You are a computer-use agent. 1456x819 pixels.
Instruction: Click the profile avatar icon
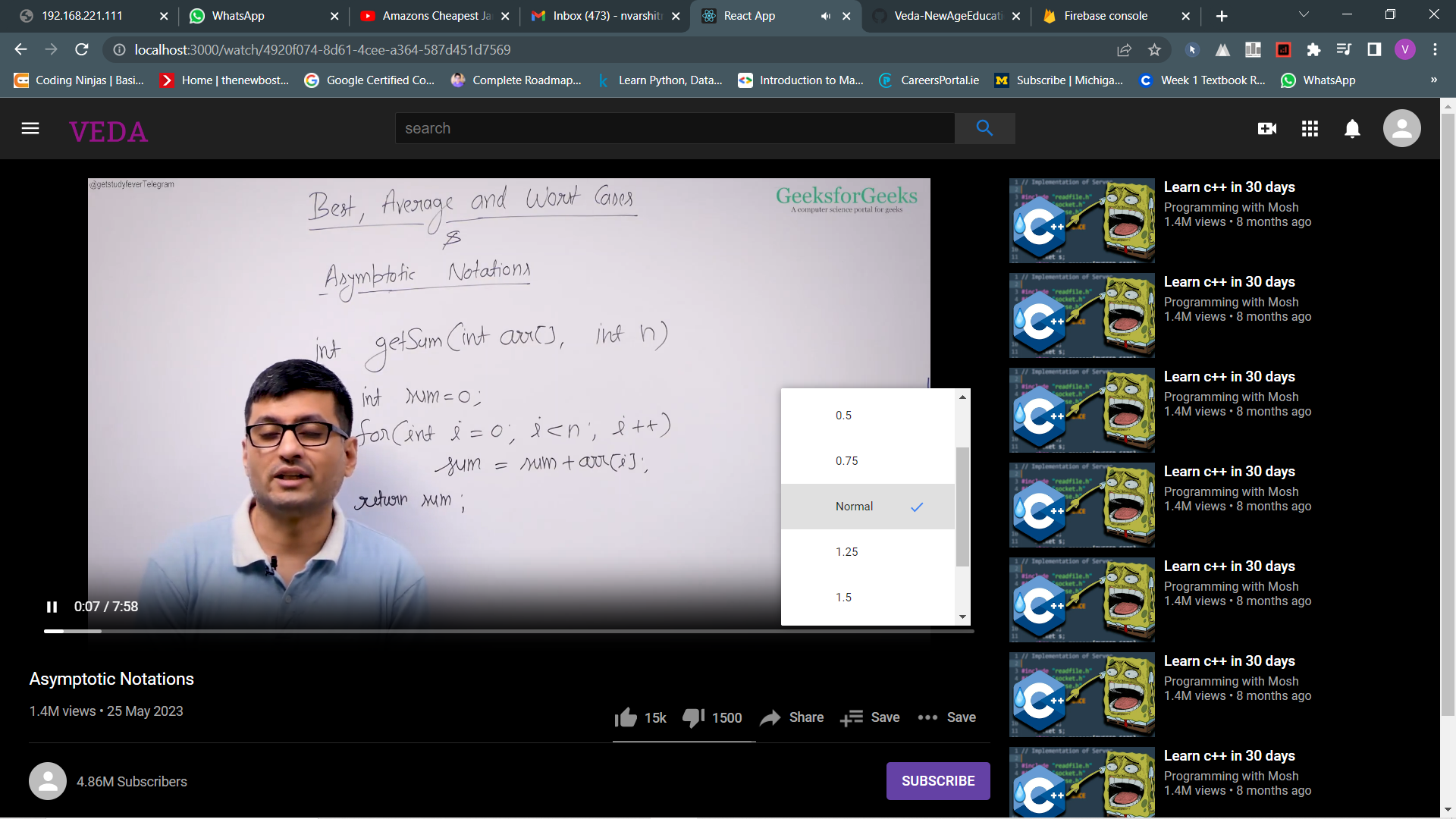[x=1401, y=128]
